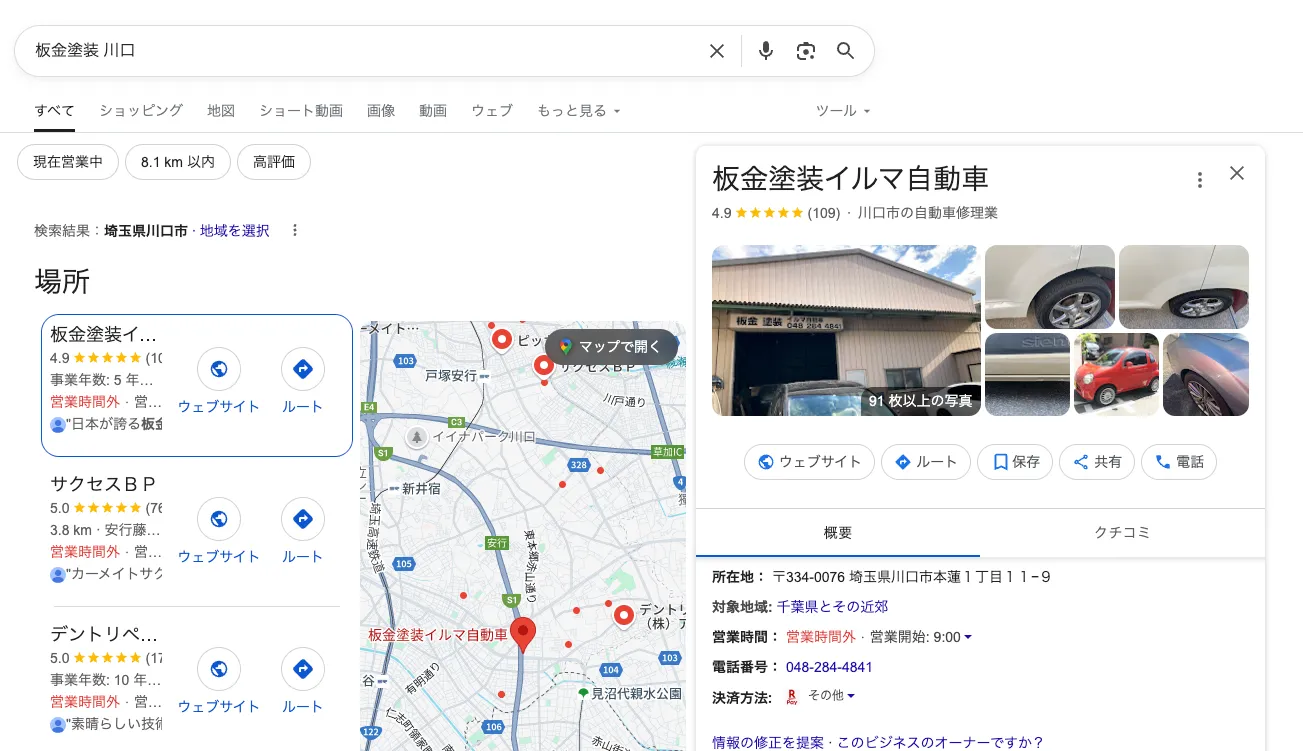Click the イイナパーク川口 park marker on the map

[x=417, y=437]
